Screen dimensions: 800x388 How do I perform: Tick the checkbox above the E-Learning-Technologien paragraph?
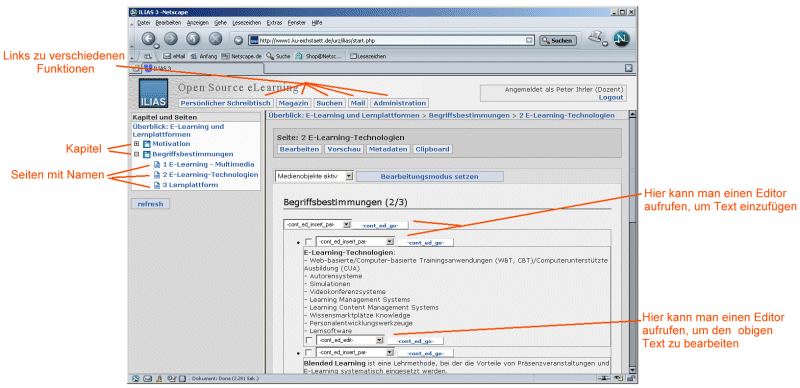[309, 241]
